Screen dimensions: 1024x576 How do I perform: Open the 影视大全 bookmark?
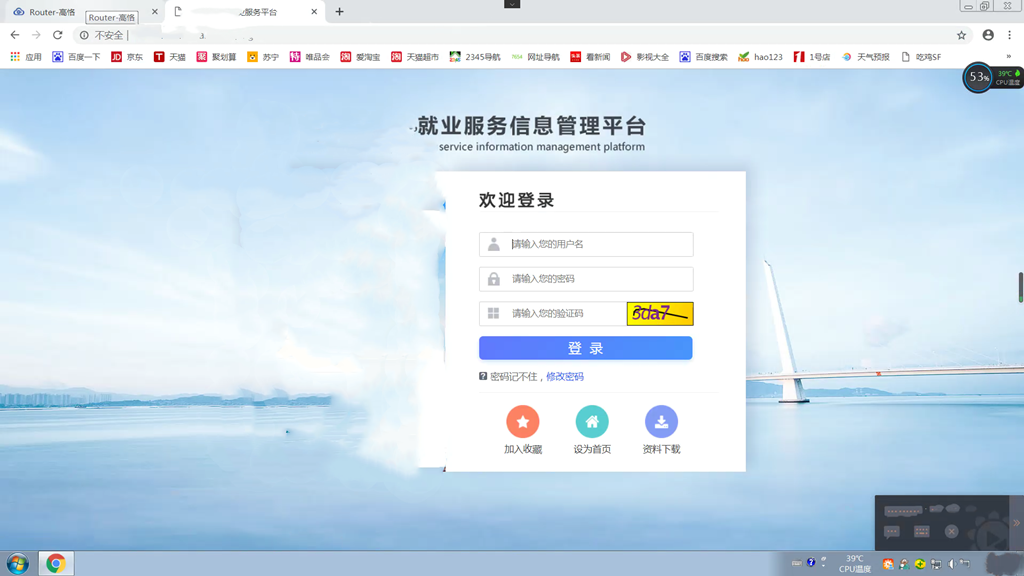[x=645, y=57]
